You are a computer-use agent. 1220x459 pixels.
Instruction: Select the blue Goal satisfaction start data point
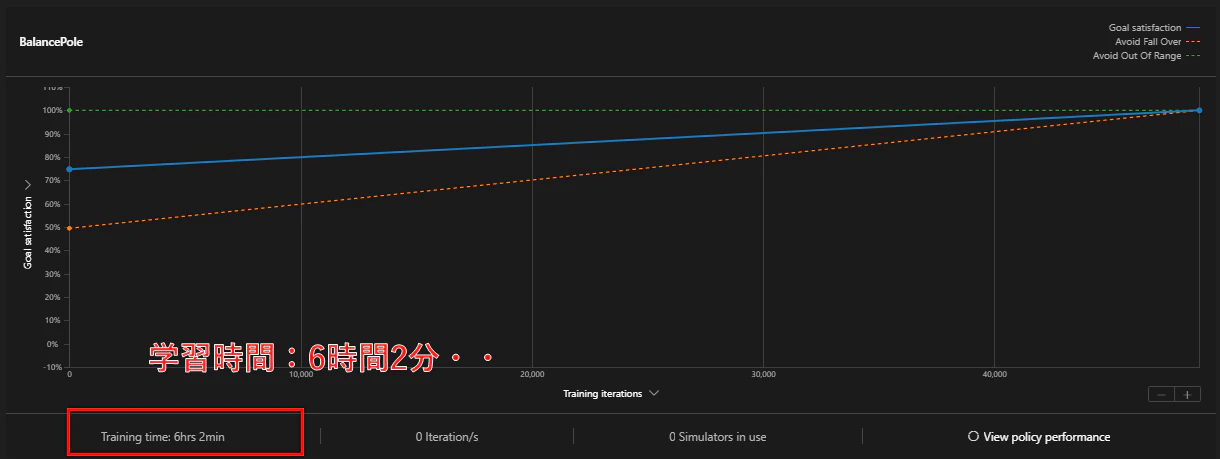pos(69,169)
